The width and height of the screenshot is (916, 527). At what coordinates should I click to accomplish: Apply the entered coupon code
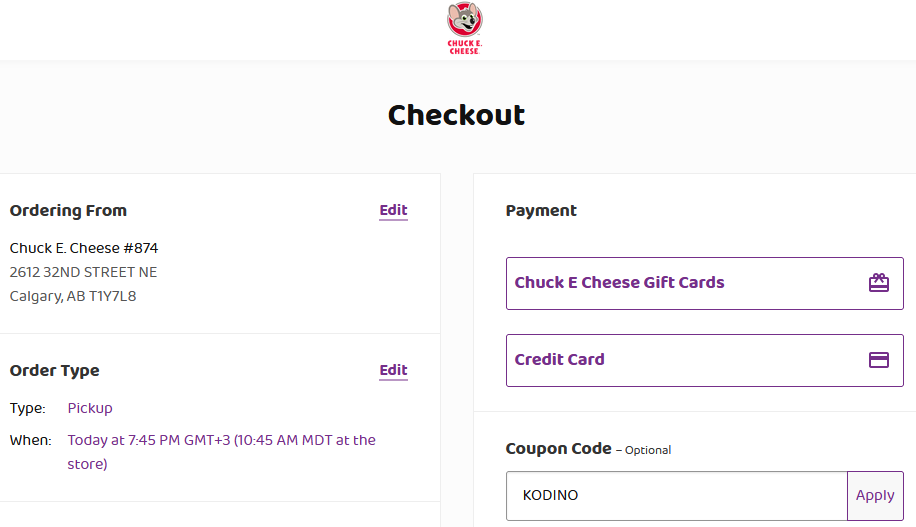tap(875, 495)
